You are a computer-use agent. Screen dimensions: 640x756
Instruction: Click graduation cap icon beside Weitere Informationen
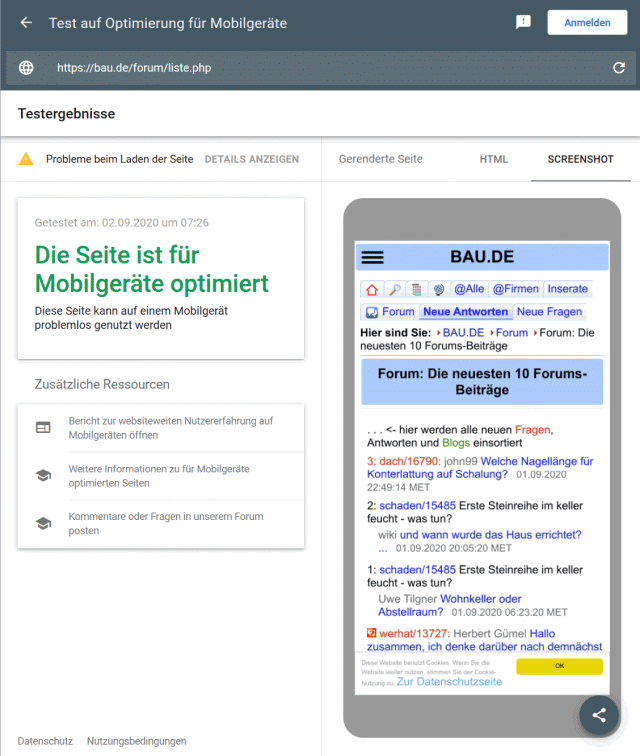43,475
